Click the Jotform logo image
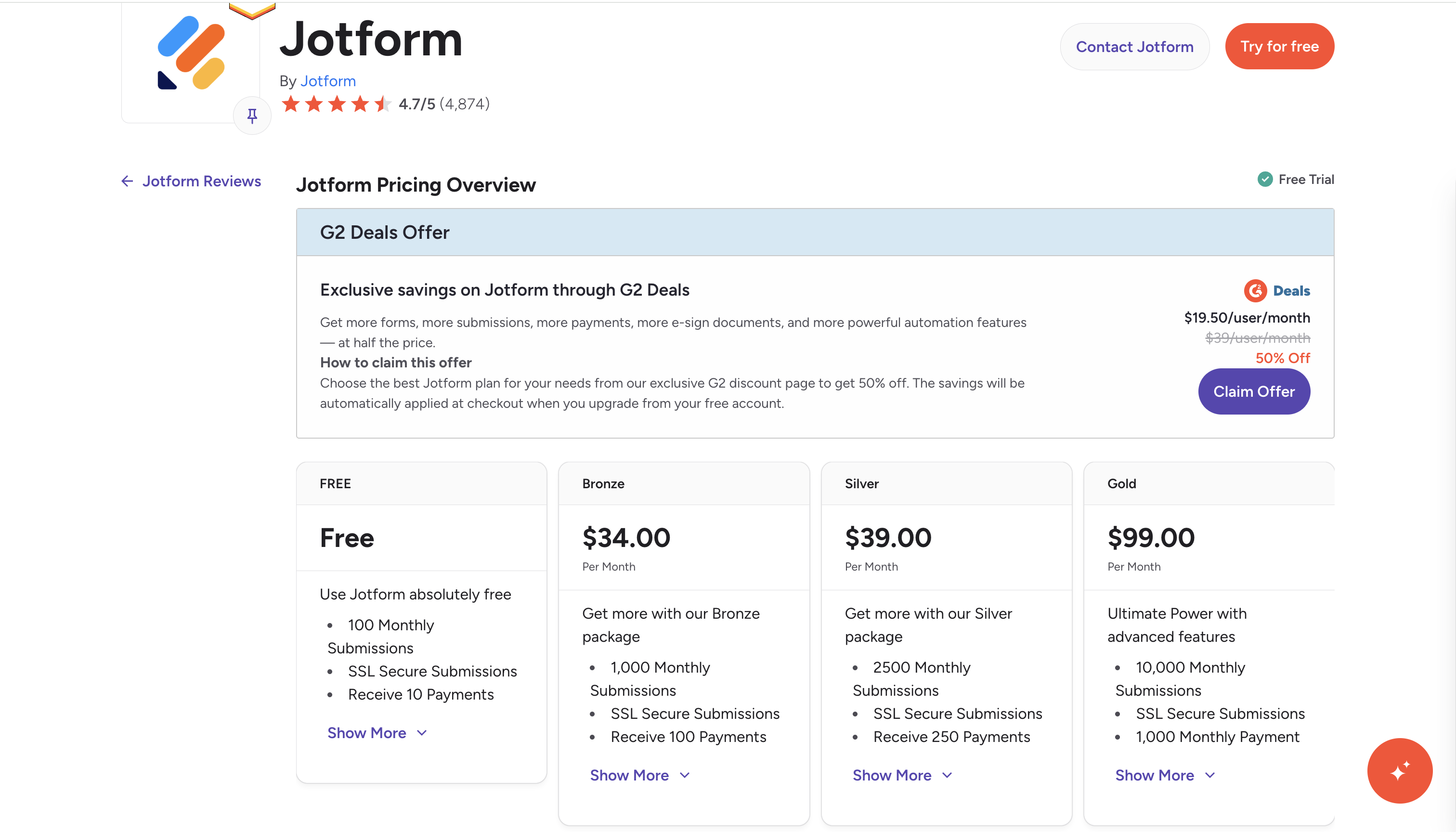This screenshot has height=832, width=1456. (x=191, y=53)
